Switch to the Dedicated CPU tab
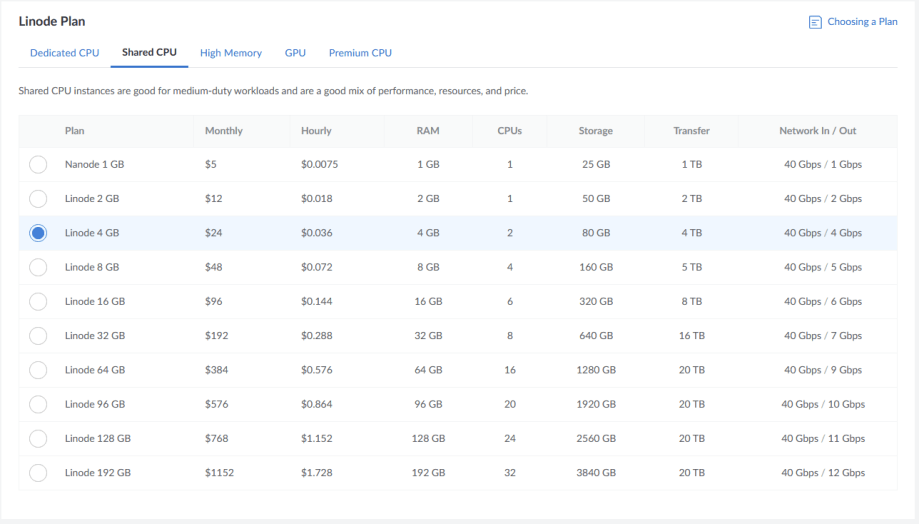919x524 pixels. coord(64,53)
